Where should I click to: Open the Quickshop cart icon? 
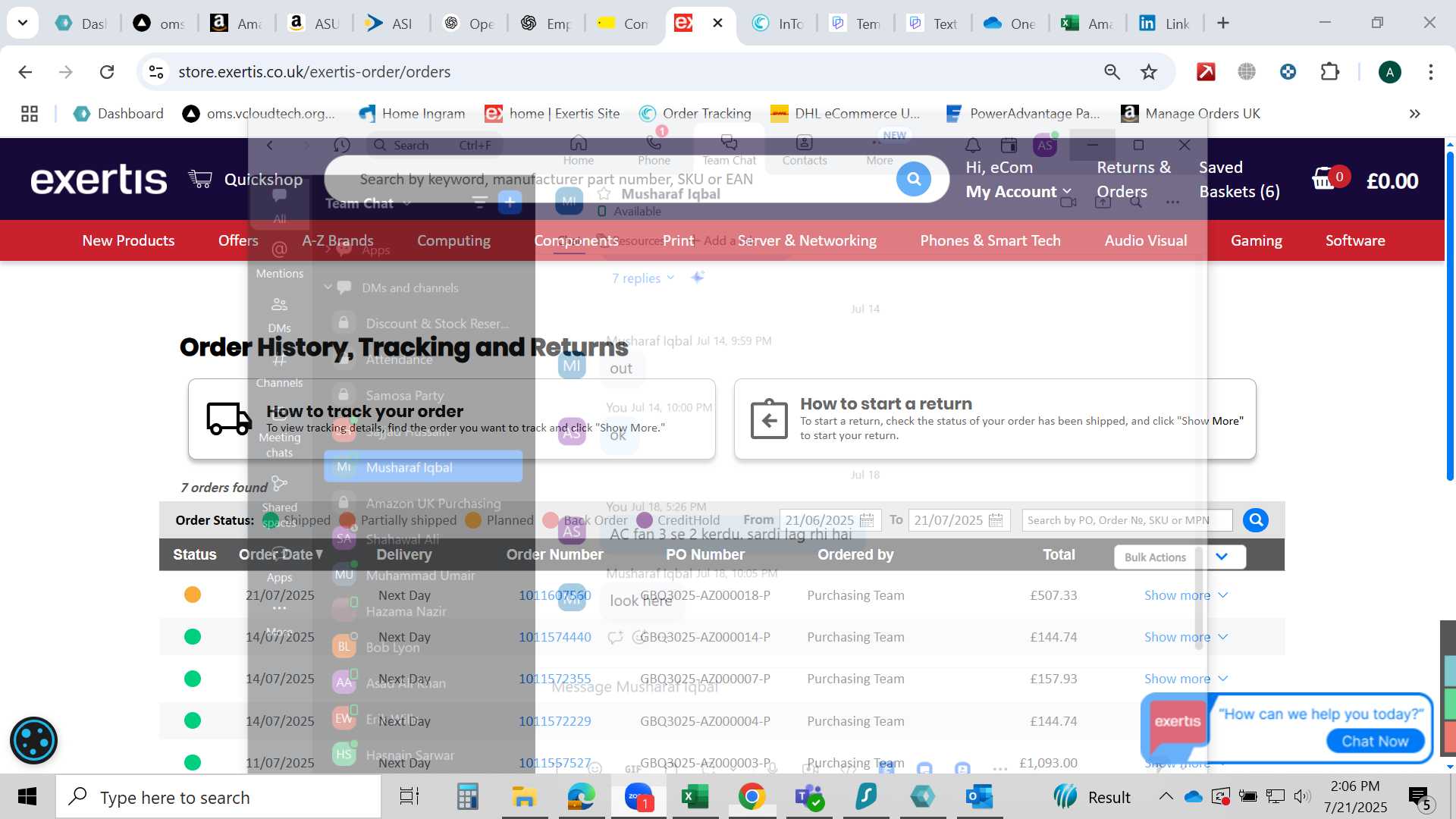pos(200,179)
